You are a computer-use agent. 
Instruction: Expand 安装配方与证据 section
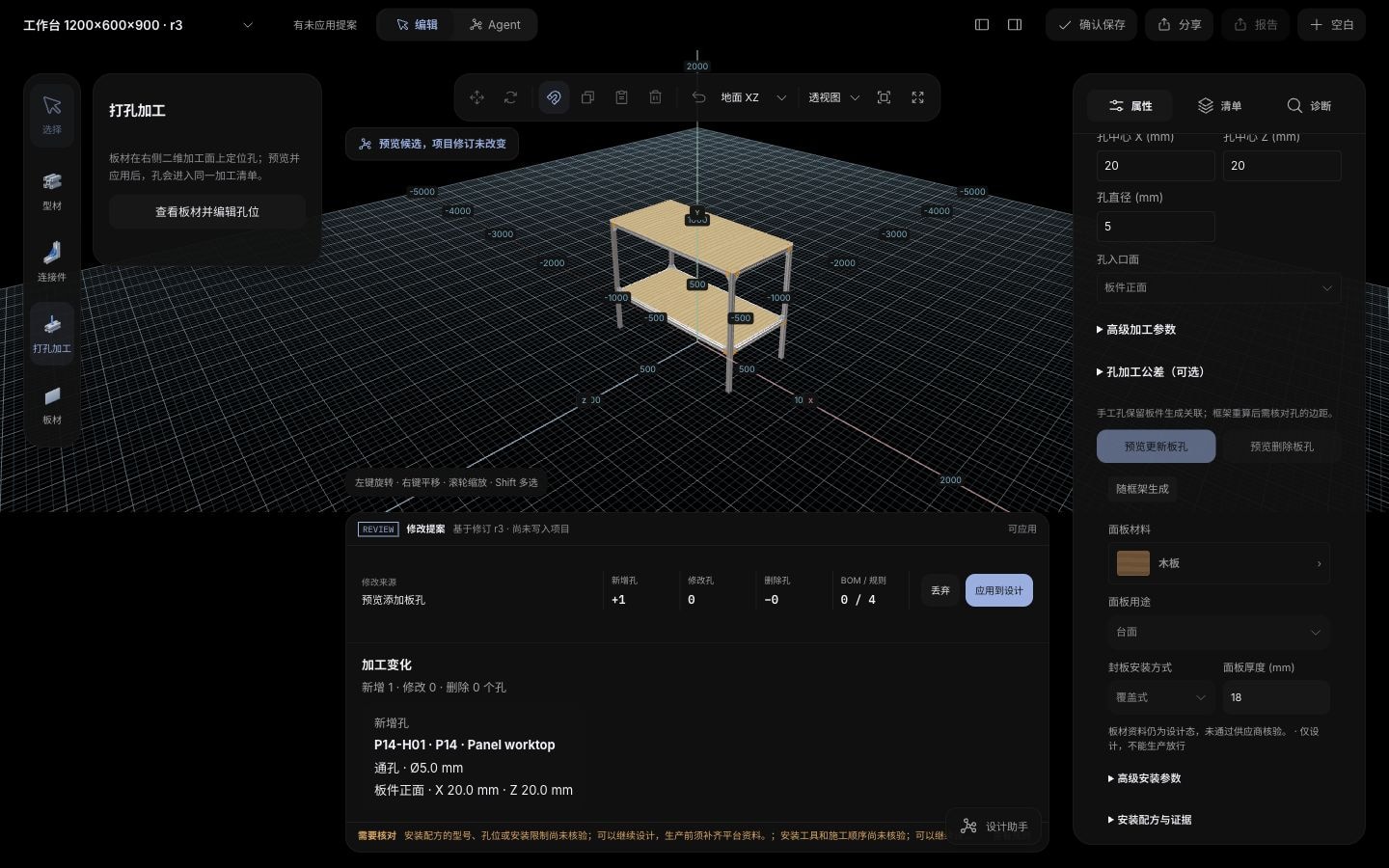tap(1150, 820)
